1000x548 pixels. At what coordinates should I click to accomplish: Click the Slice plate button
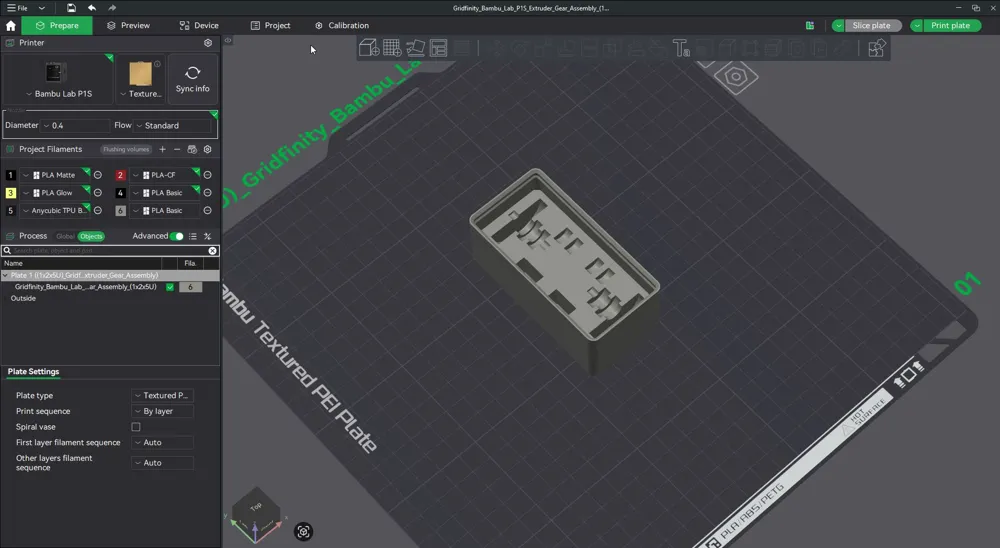pyautogui.click(x=871, y=26)
